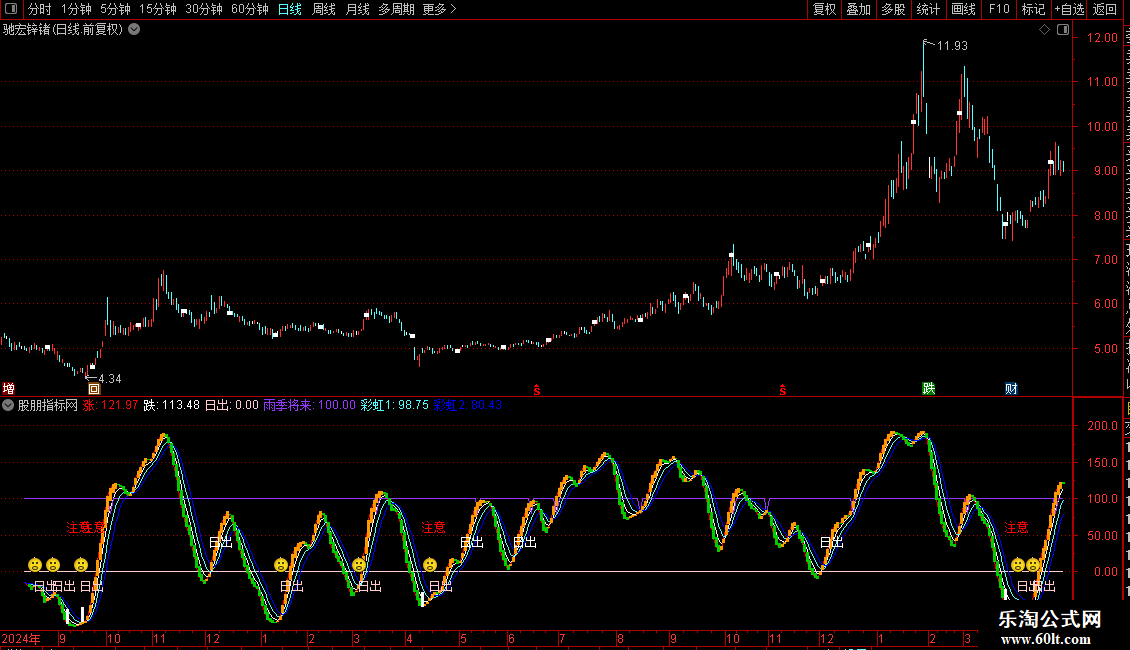Expand the 更多 timeframe menu

pyautogui.click(x=439, y=9)
